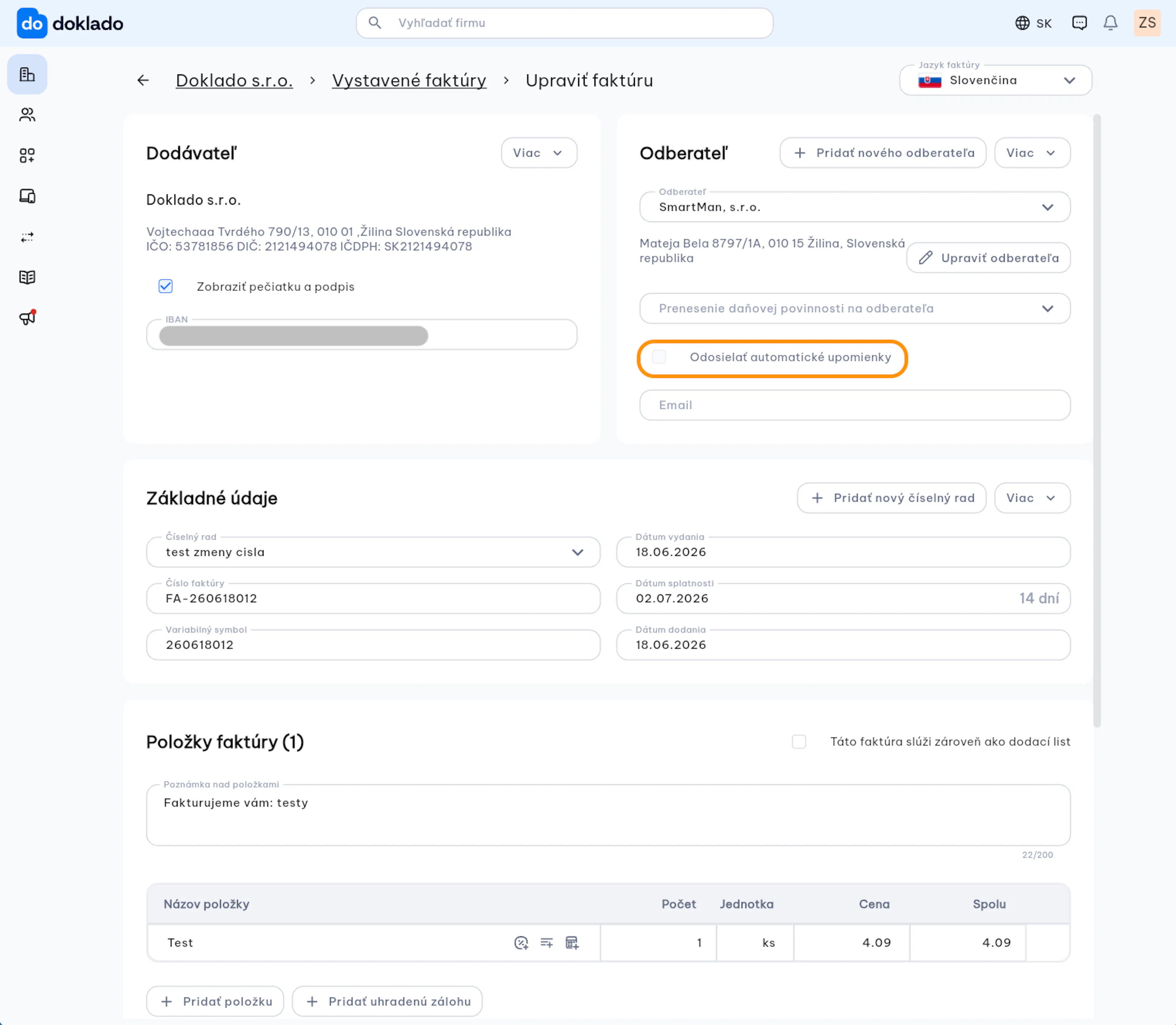Toggle Zobraziť pečiatku a podpis checkbox
The image size is (1176, 1025).
165,286
